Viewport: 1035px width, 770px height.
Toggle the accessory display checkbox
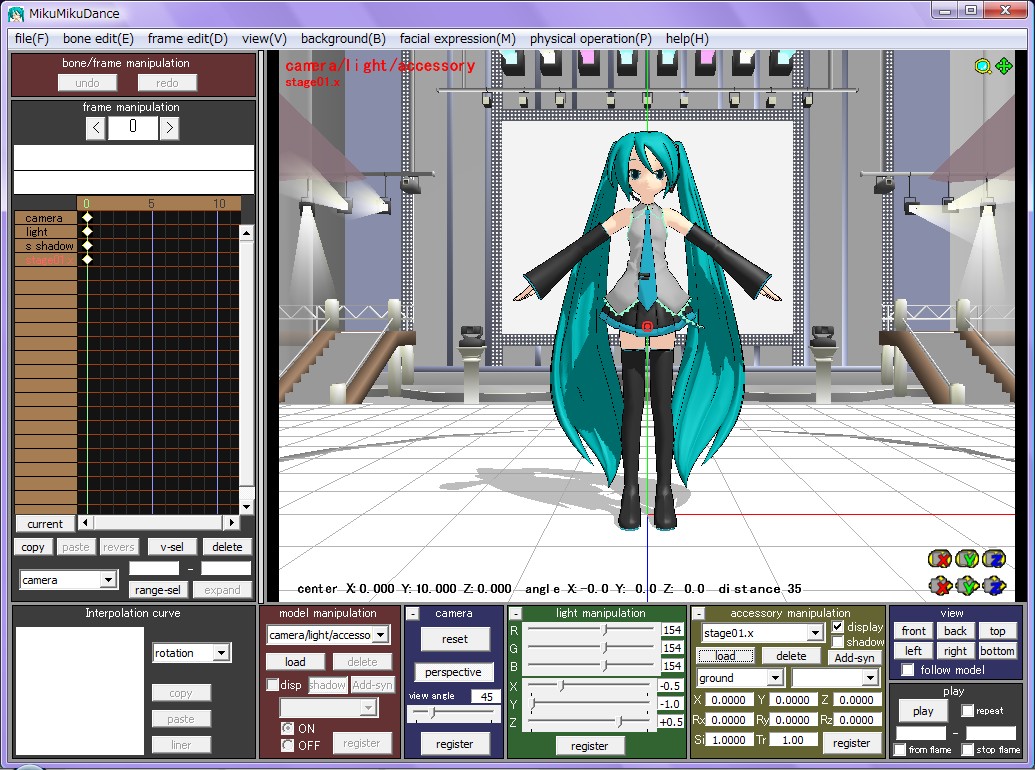point(838,626)
